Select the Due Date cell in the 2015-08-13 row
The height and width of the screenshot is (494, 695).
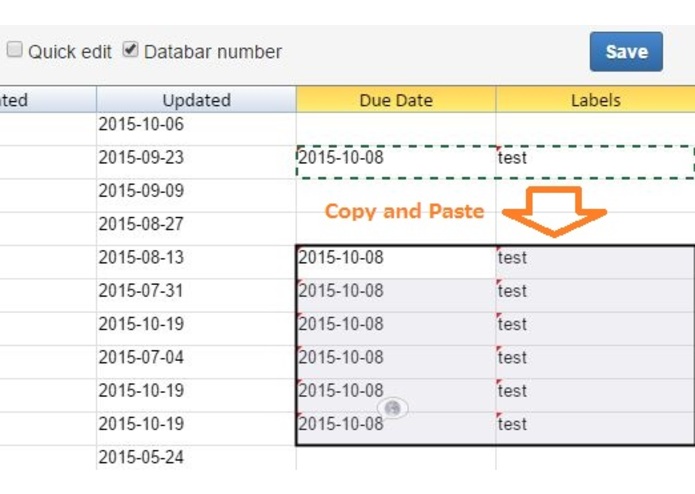[x=396, y=262]
